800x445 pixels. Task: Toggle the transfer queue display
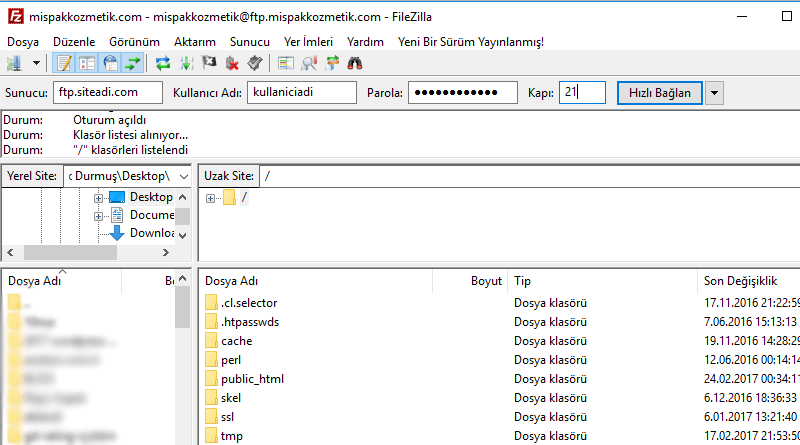(133, 63)
